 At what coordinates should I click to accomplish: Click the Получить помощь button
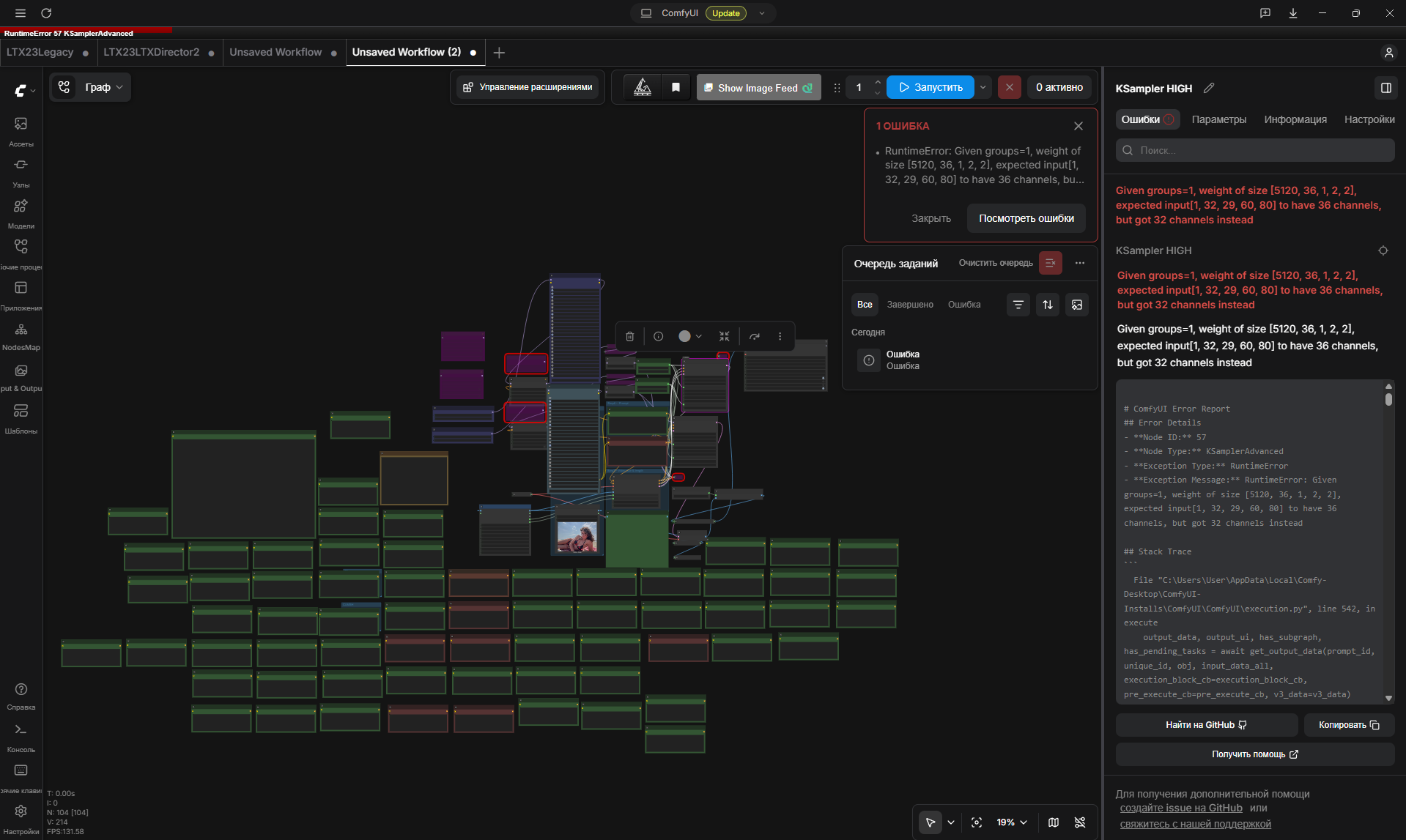pyautogui.click(x=1254, y=754)
